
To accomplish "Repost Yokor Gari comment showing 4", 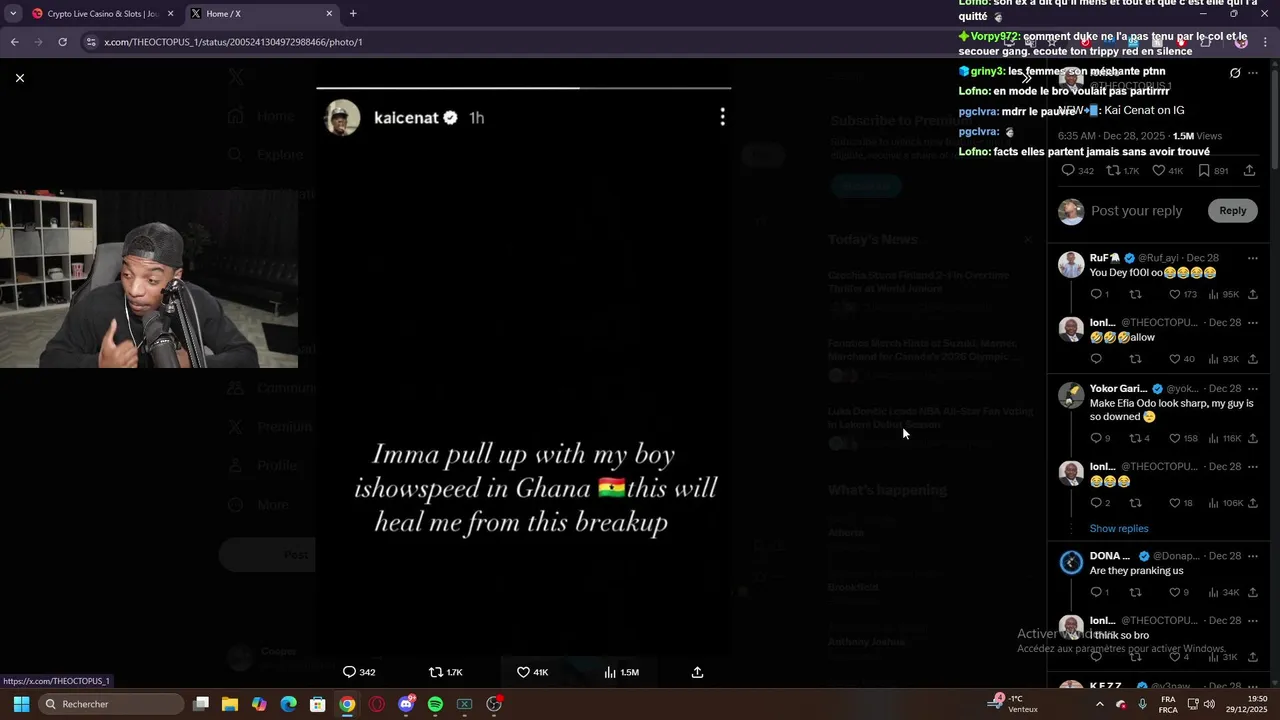I will (1139, 438).
